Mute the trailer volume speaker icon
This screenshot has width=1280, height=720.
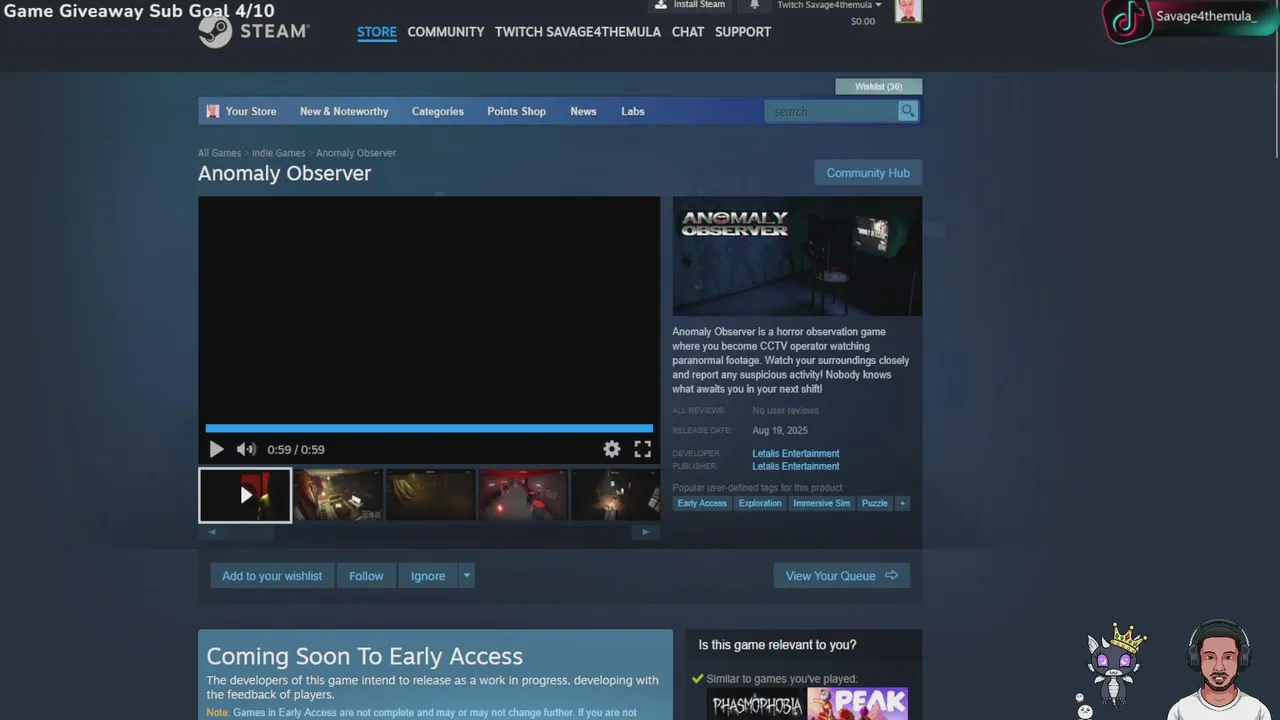[246, 450]
